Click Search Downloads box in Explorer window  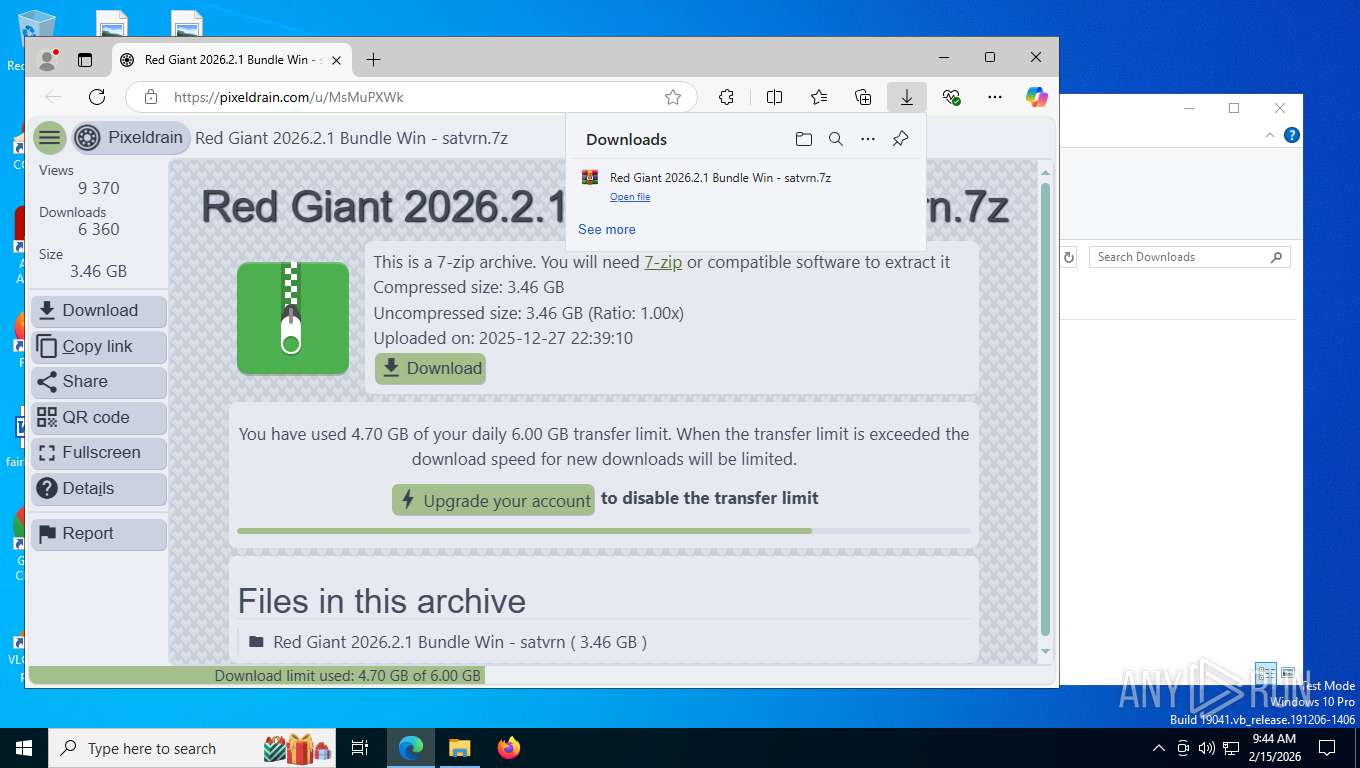point(1189,257)
